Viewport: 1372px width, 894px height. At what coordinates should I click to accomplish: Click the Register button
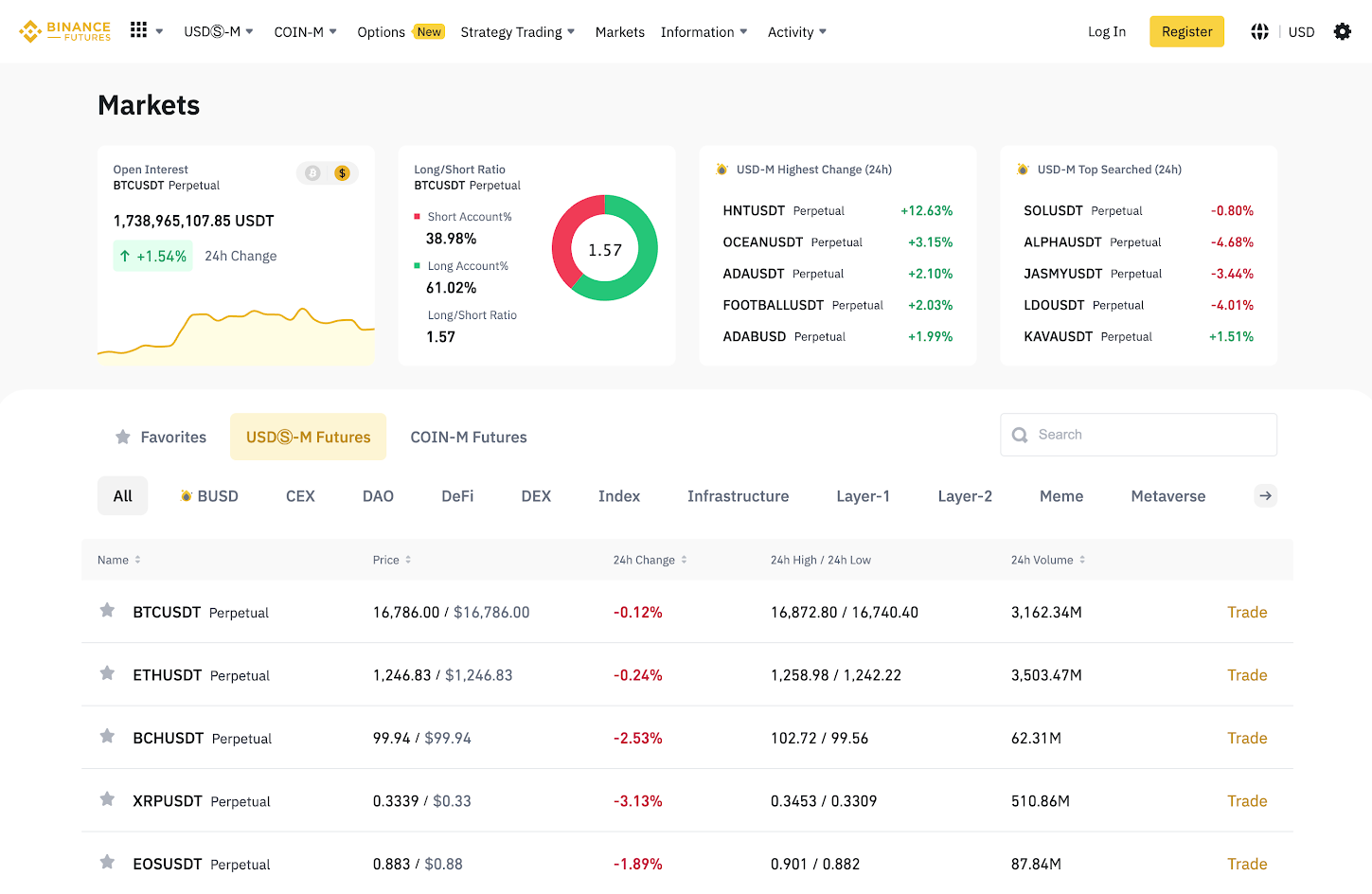point(1186,32)
